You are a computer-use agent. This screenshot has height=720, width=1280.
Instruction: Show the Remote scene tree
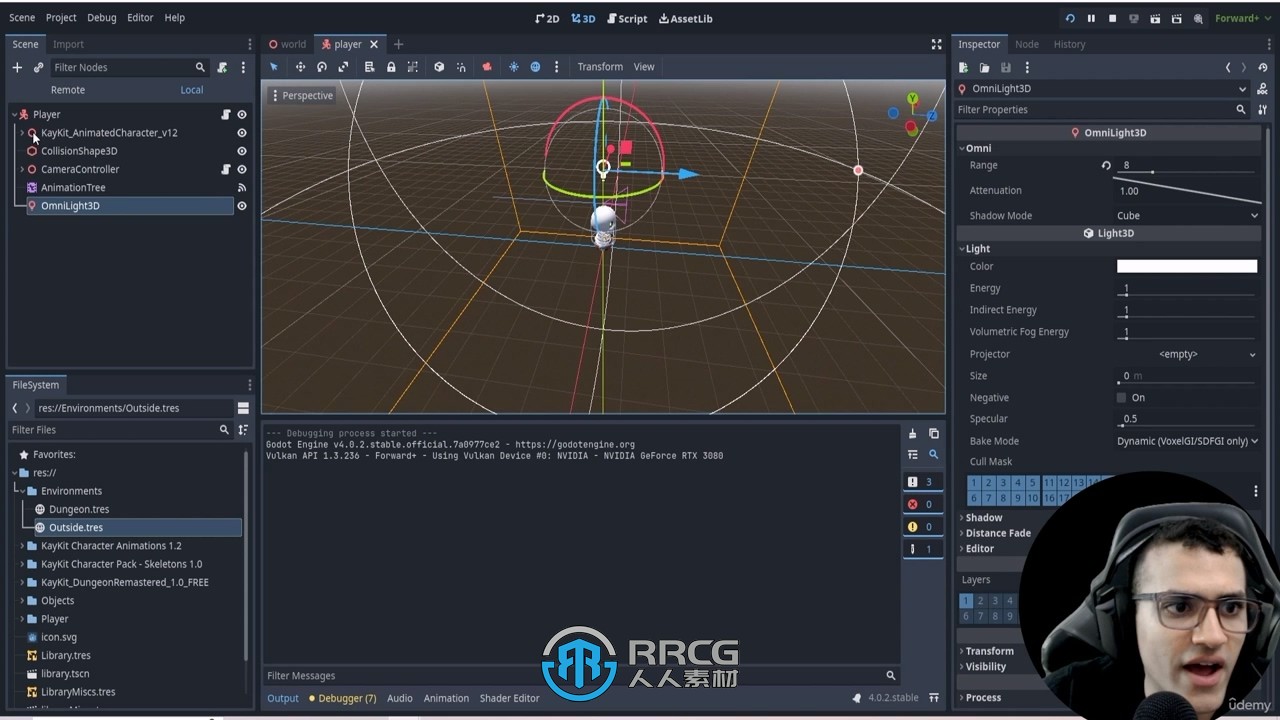(x=68, y=90)
